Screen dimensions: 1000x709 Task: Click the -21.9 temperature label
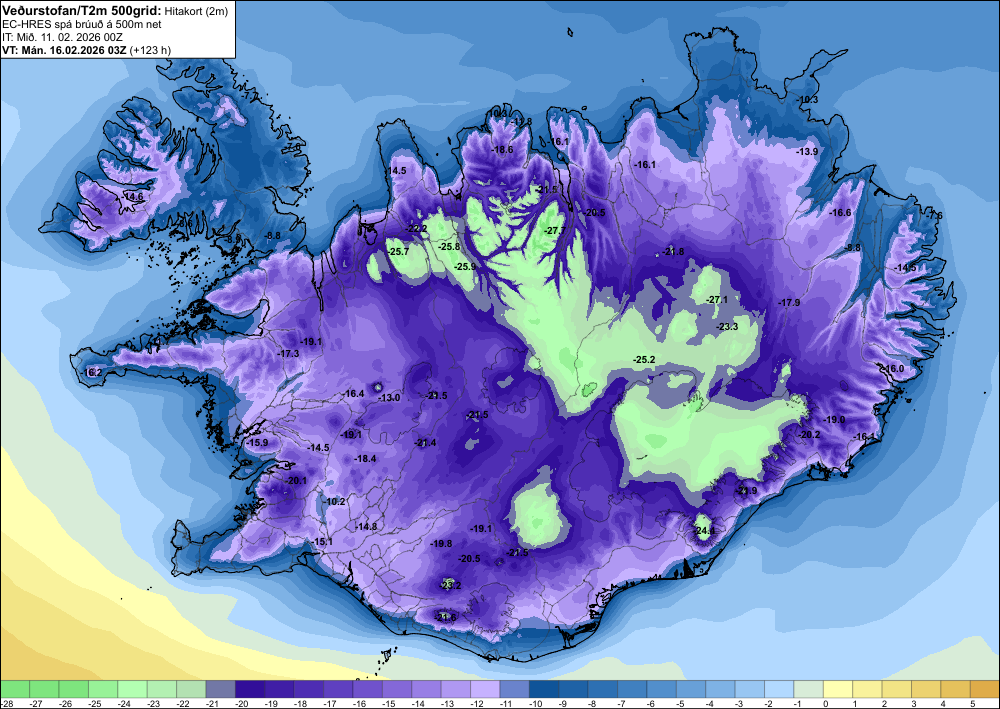[746, 490]
